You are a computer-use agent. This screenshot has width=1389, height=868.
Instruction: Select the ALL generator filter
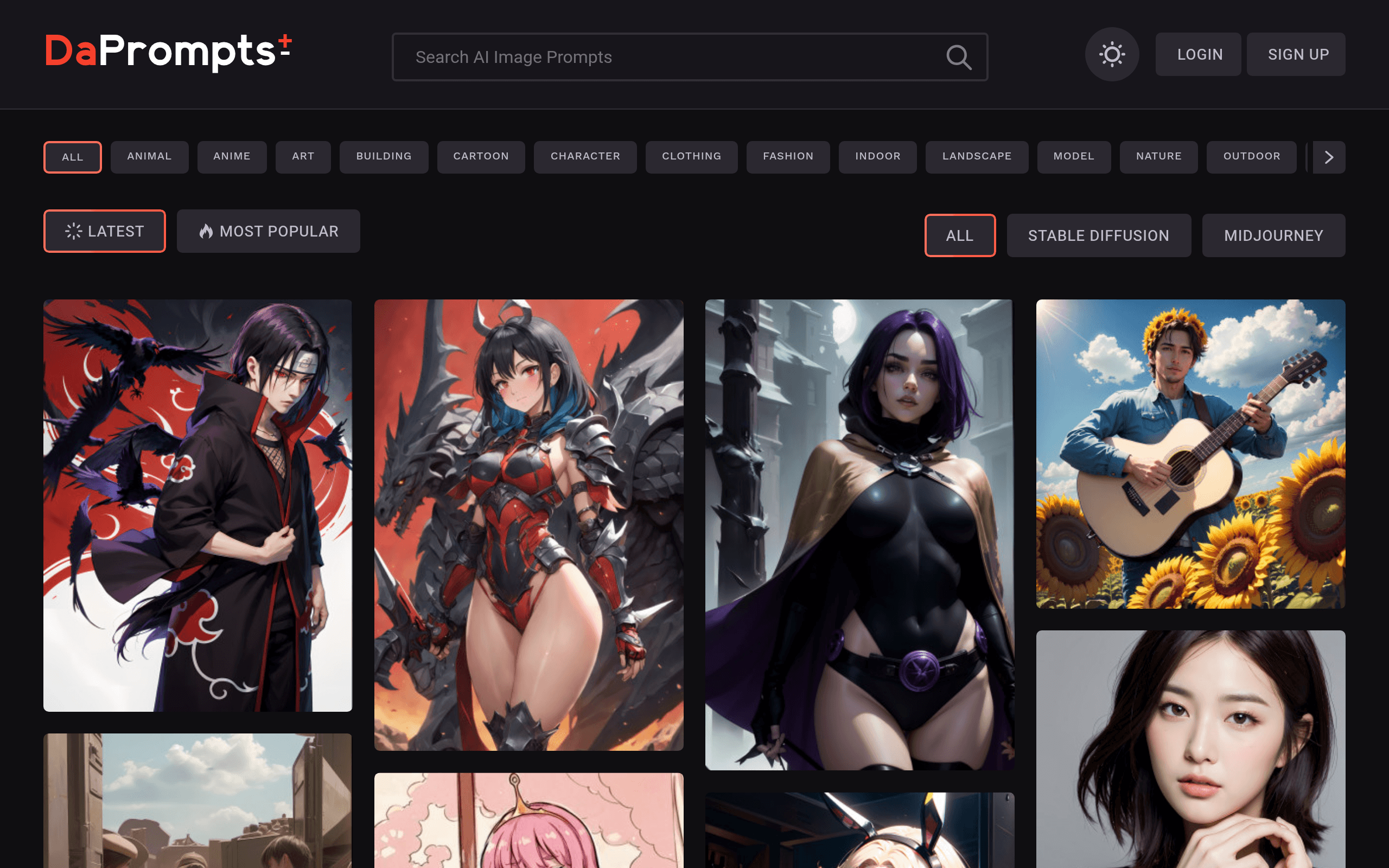coord(960,235)
